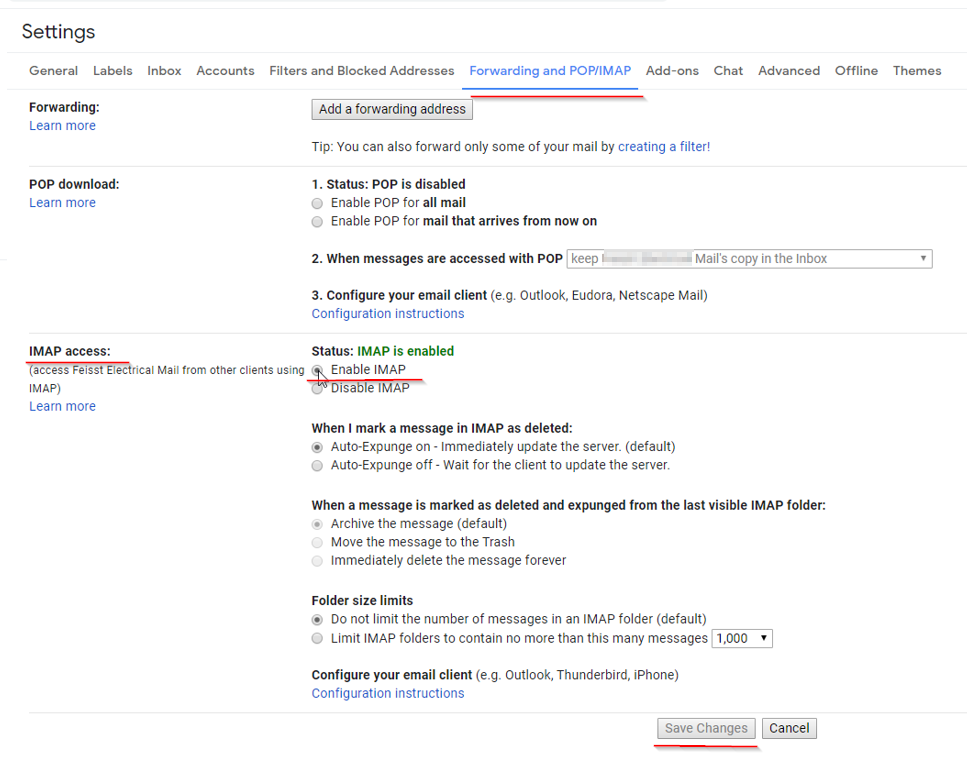Select the Enable IMAP radio button
This screenshot has height=764, width=967.
pyautogui.click(x=317, y=370)
